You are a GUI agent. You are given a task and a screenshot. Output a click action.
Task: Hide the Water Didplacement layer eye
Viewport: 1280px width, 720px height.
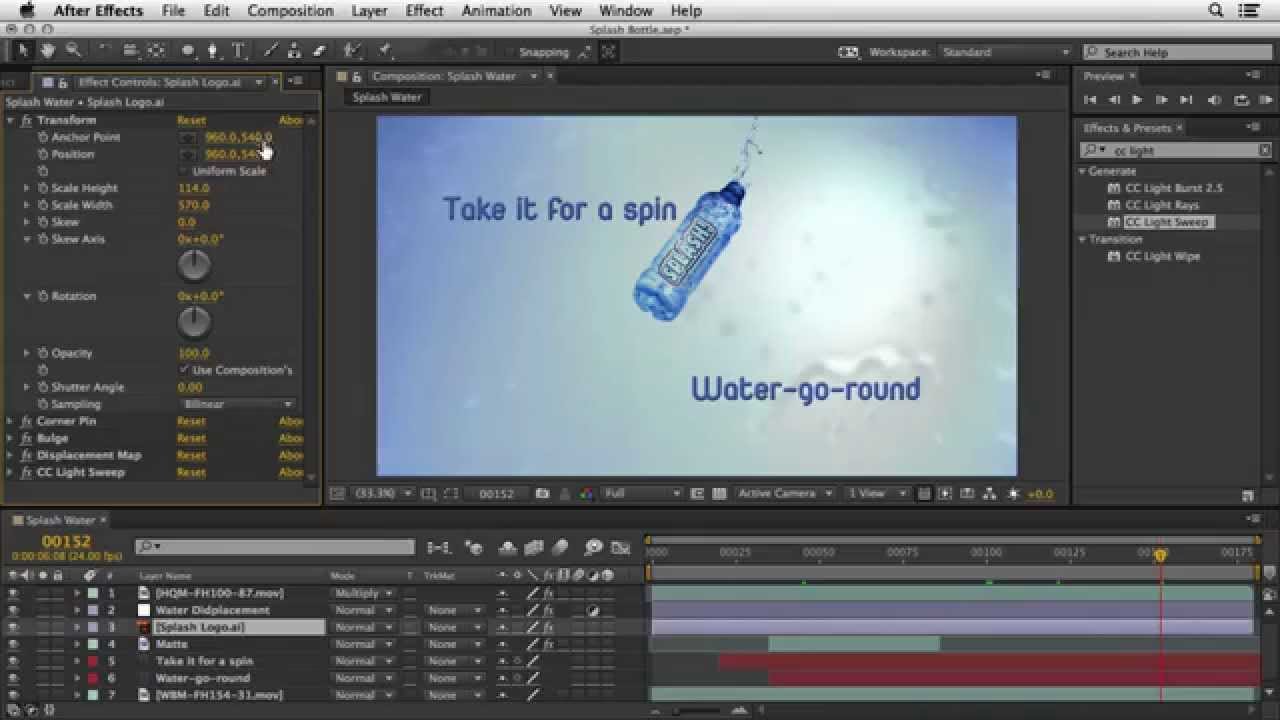click(x=13, y=610)
